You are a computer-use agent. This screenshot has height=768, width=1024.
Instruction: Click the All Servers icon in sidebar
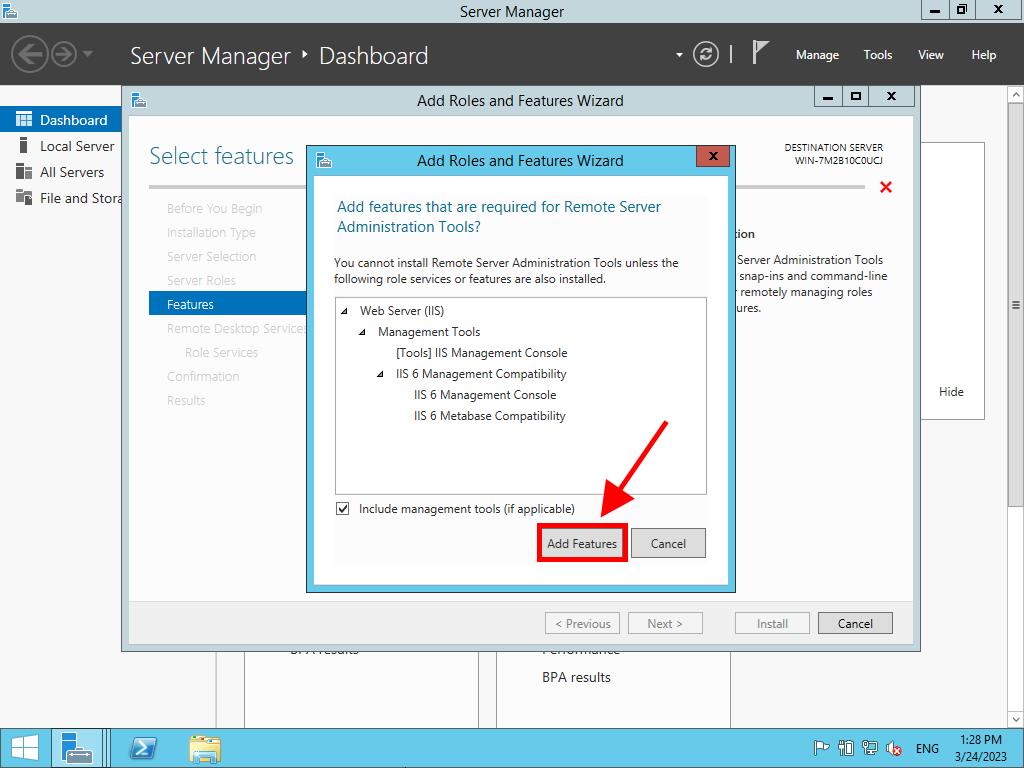click(24, 171)
